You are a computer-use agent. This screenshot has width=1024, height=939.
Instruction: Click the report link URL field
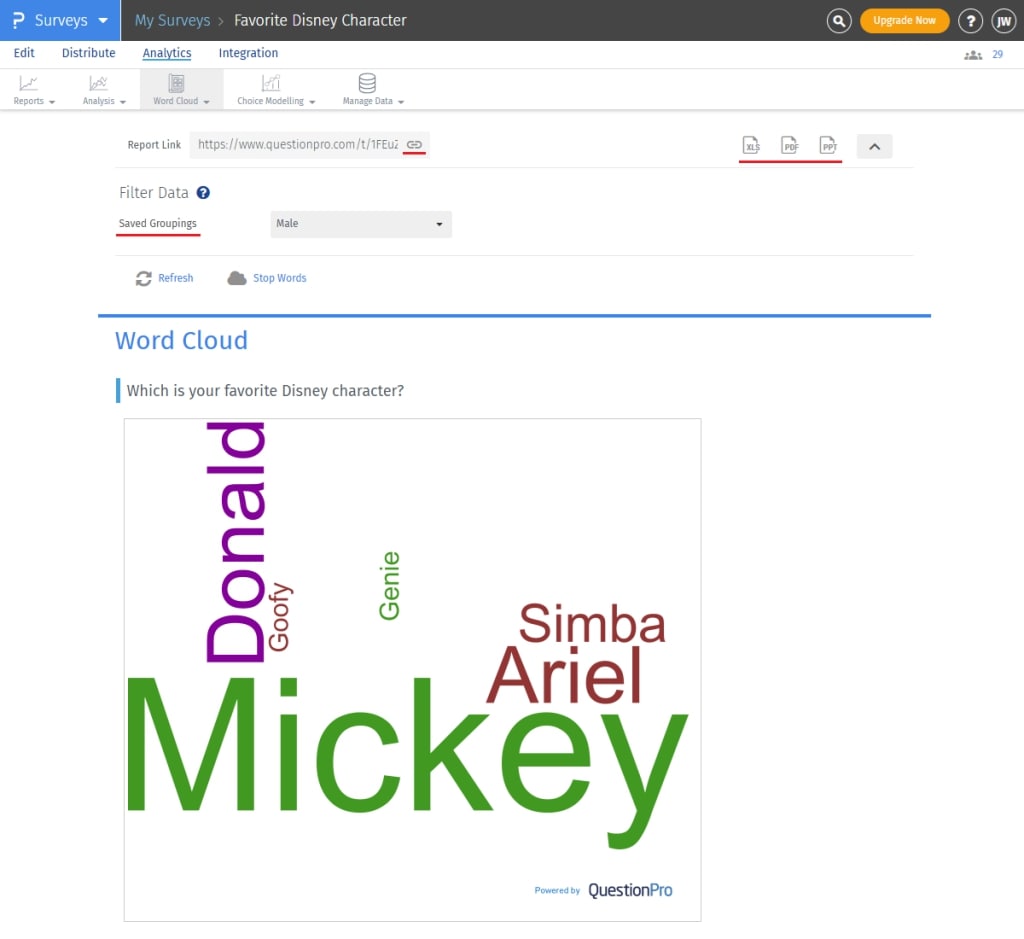click(x=297, y=145)
